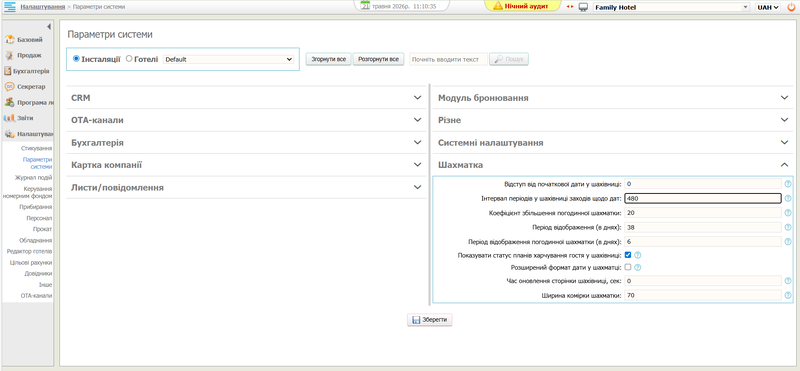Screen dimensions: 800x371
Task: Click help icon for Ширина комірки шахматки
Action: point(788,295)
